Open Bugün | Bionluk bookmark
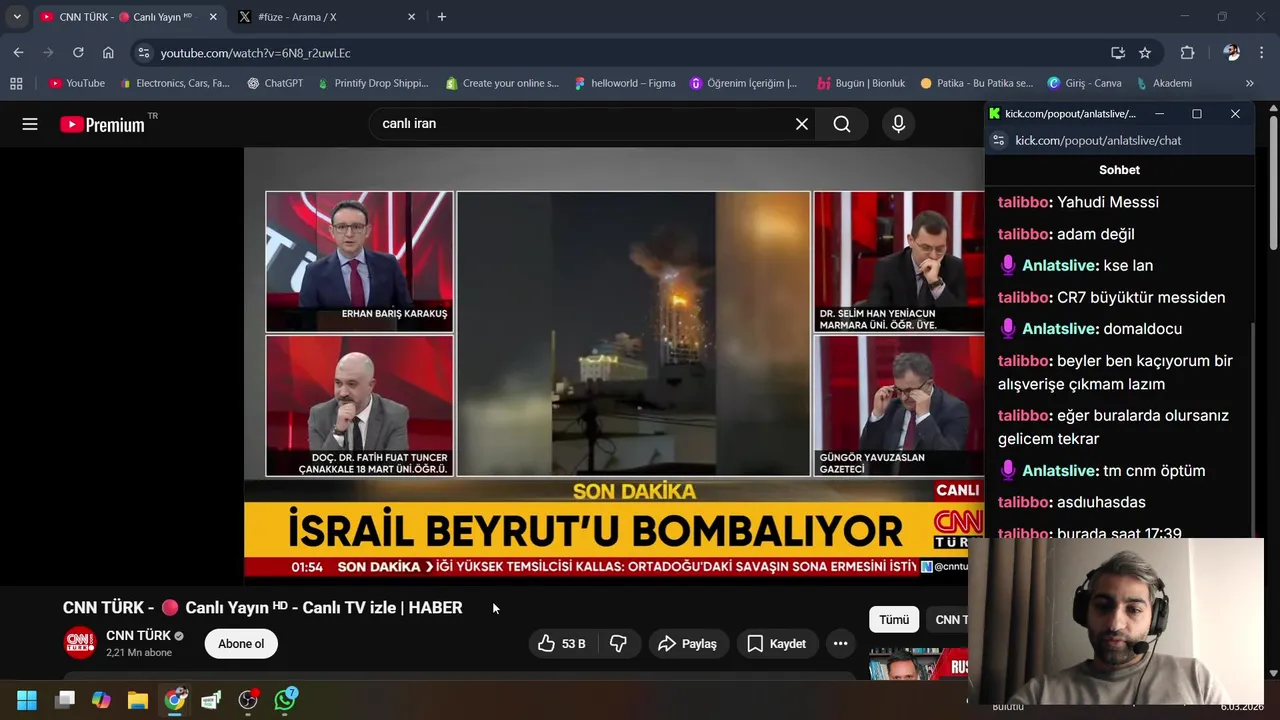The image size is (1280, 720). pos(861,83)
